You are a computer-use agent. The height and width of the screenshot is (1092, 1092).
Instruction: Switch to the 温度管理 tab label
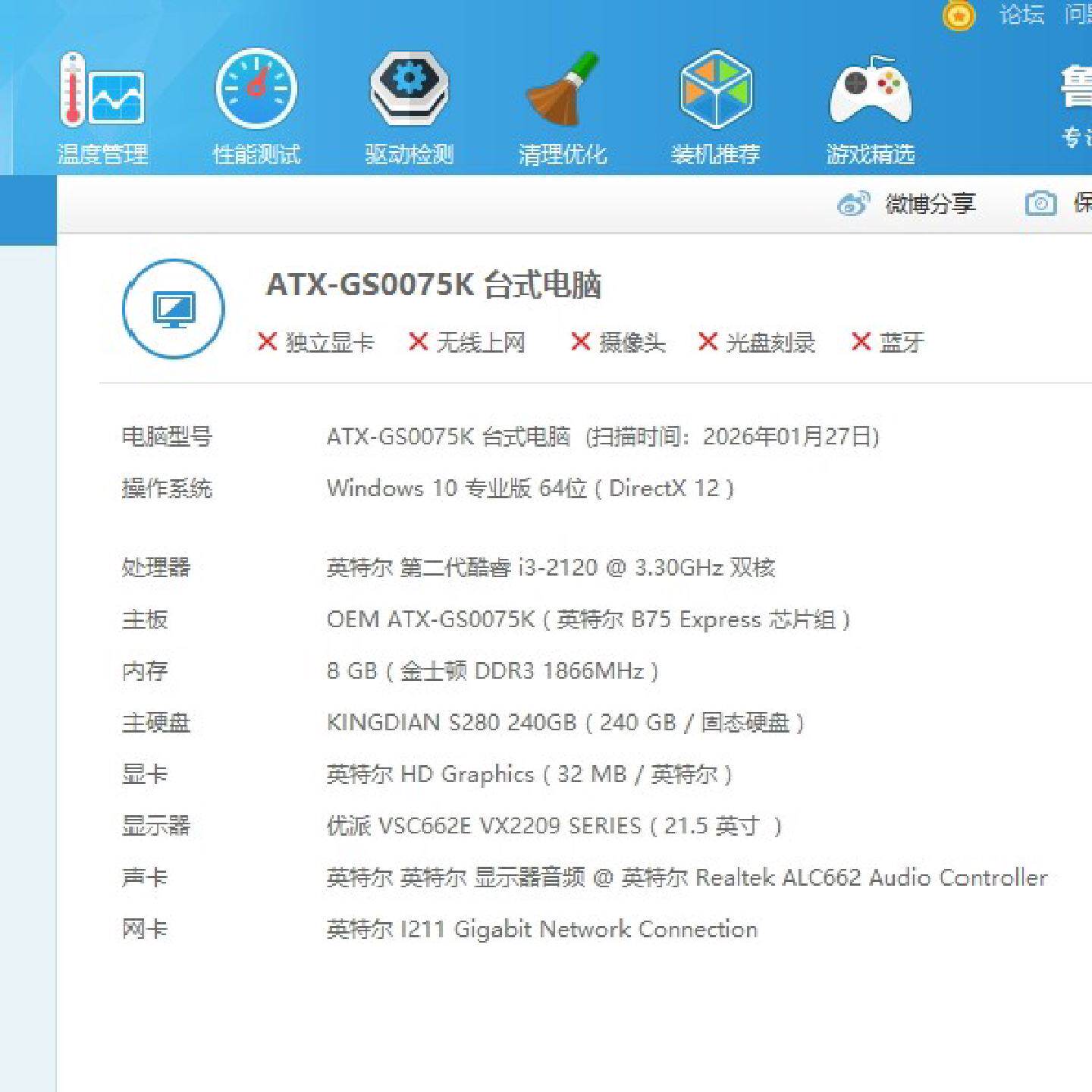tap(102, 155)
